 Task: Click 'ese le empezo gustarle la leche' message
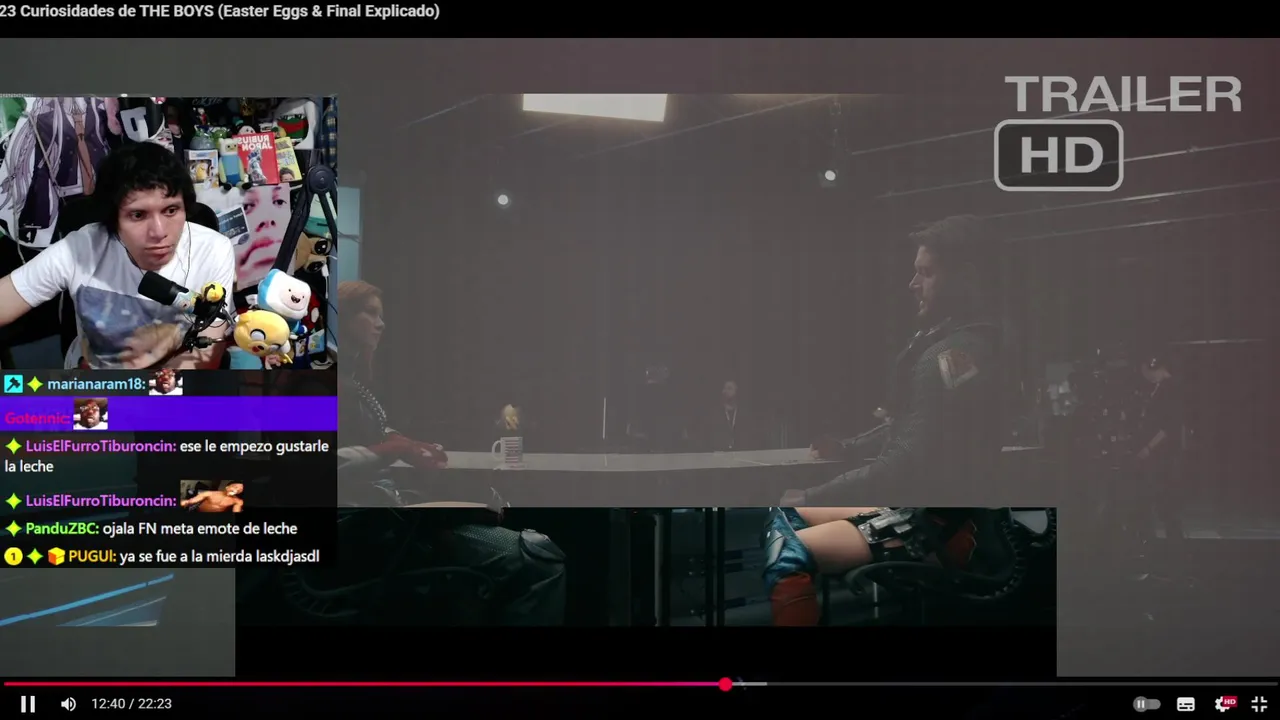[168, 456]
